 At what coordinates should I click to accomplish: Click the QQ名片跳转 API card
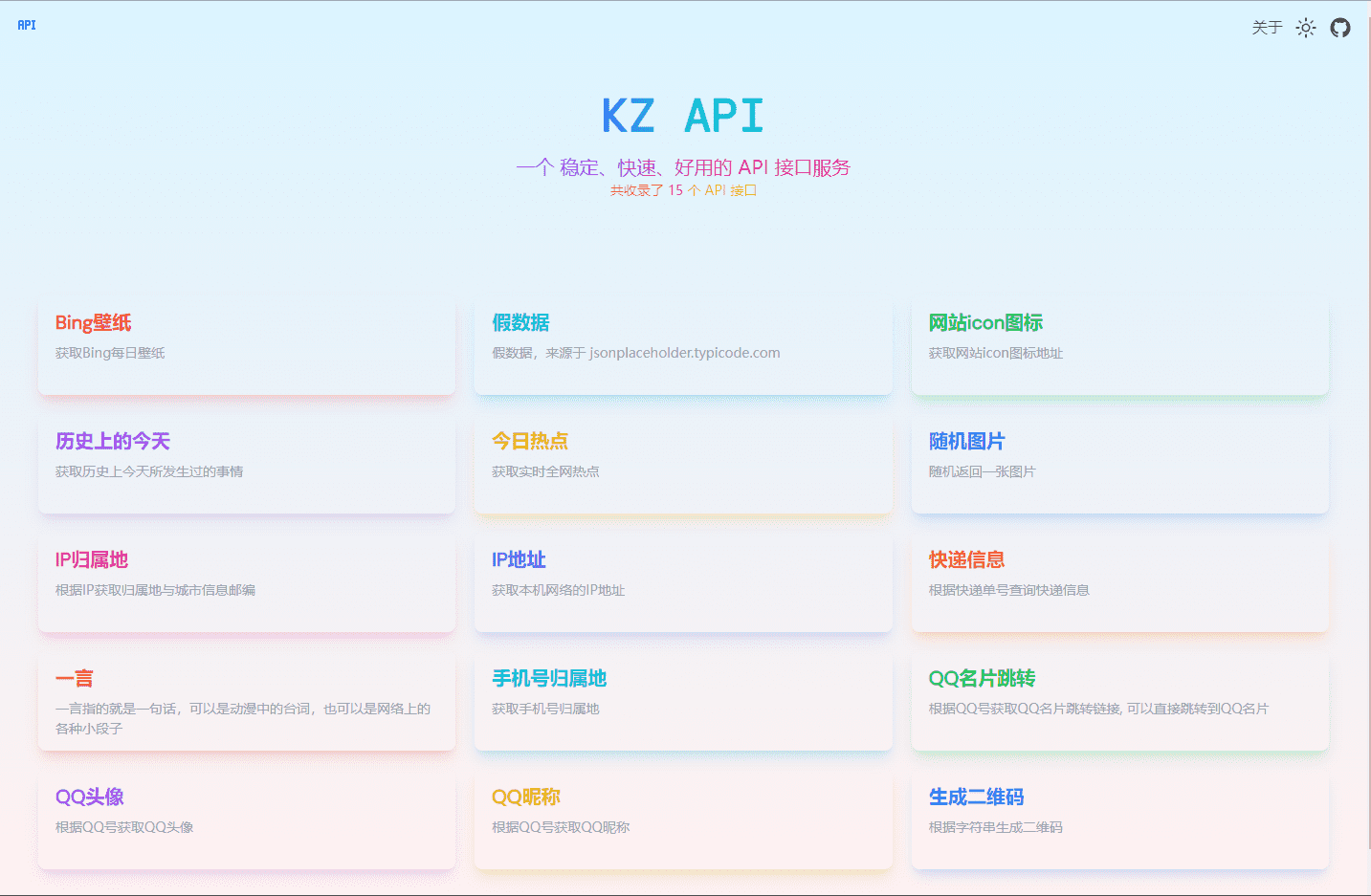click(x=1119, y=700)
